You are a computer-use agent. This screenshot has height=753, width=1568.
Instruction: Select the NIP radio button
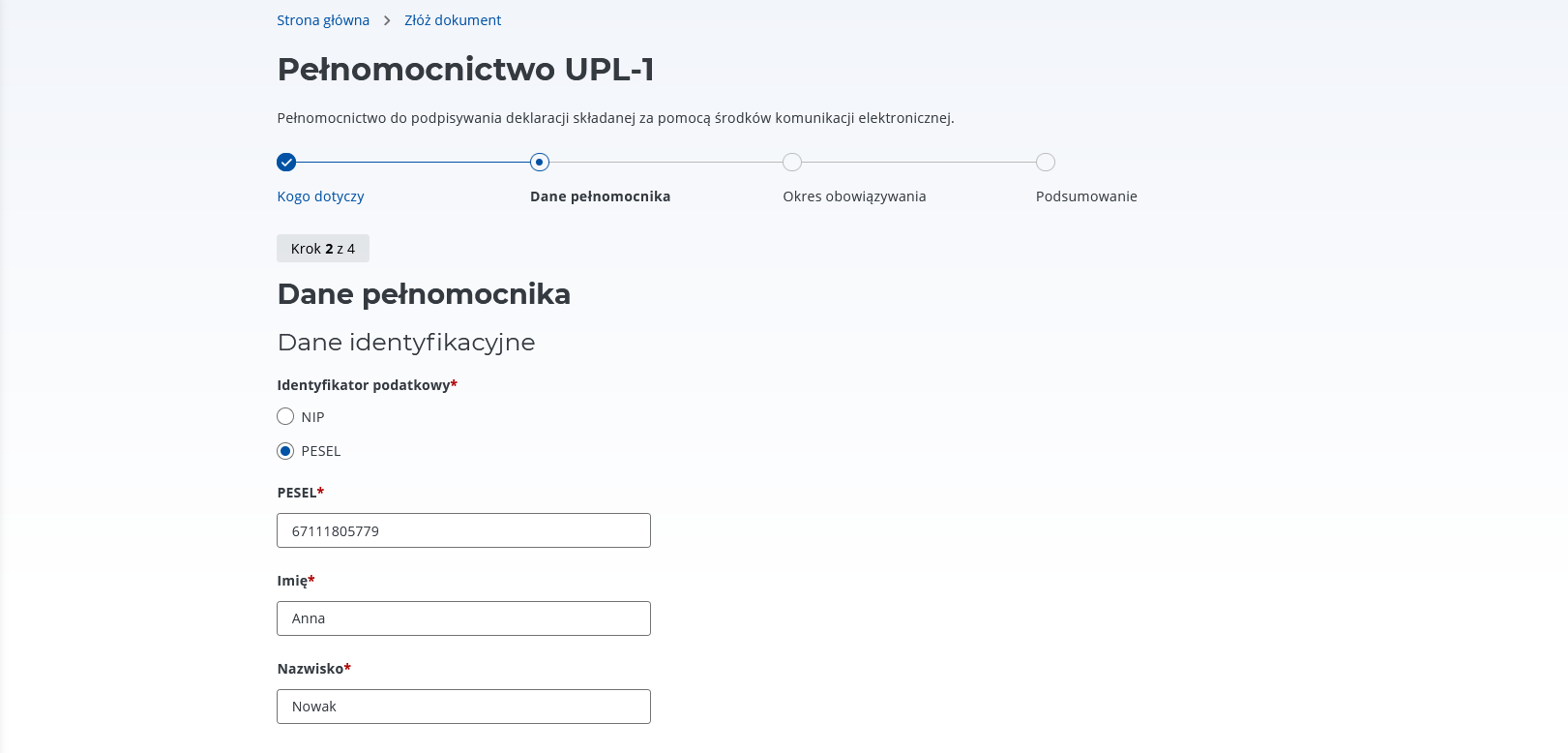point(285,417)
